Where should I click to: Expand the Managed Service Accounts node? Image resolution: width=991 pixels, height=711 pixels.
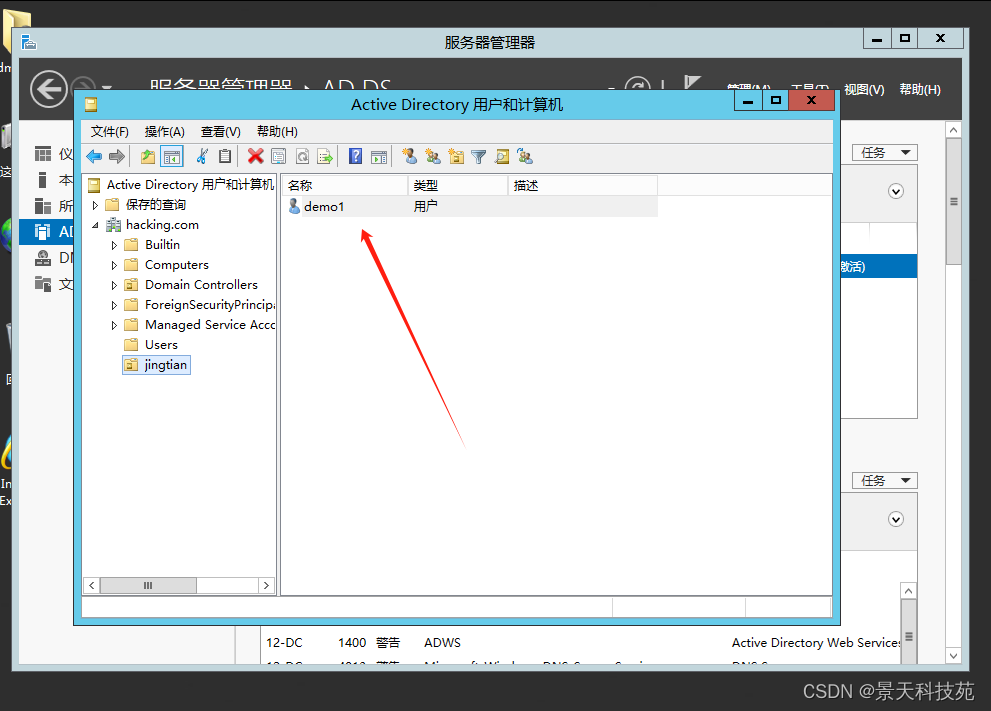click(114, 325)
